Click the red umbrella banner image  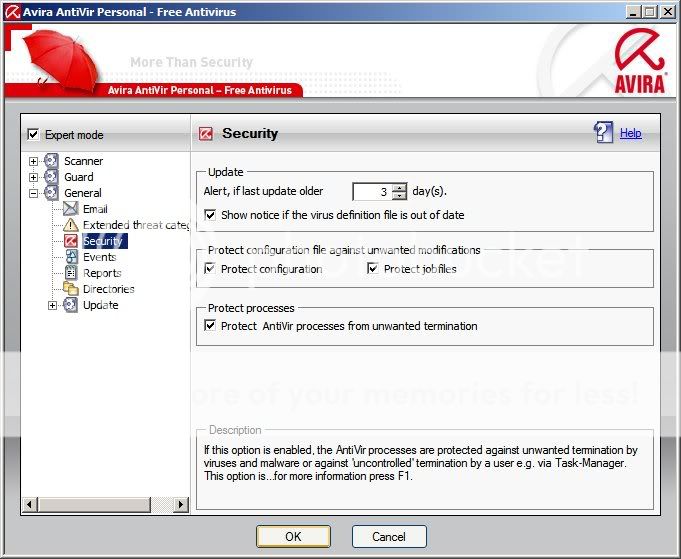tap(61, 61)
